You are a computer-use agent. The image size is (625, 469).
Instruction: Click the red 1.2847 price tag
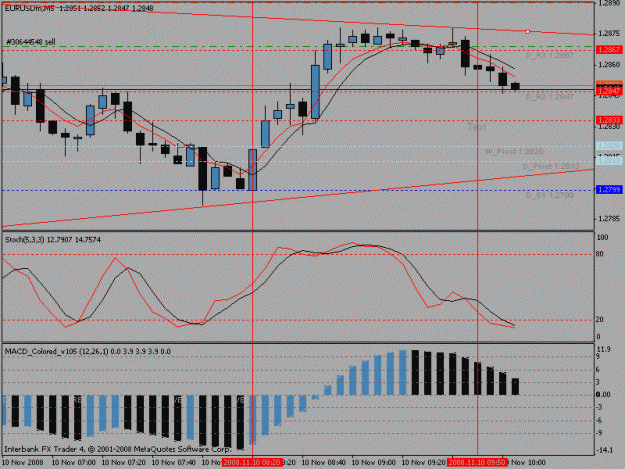609,92
